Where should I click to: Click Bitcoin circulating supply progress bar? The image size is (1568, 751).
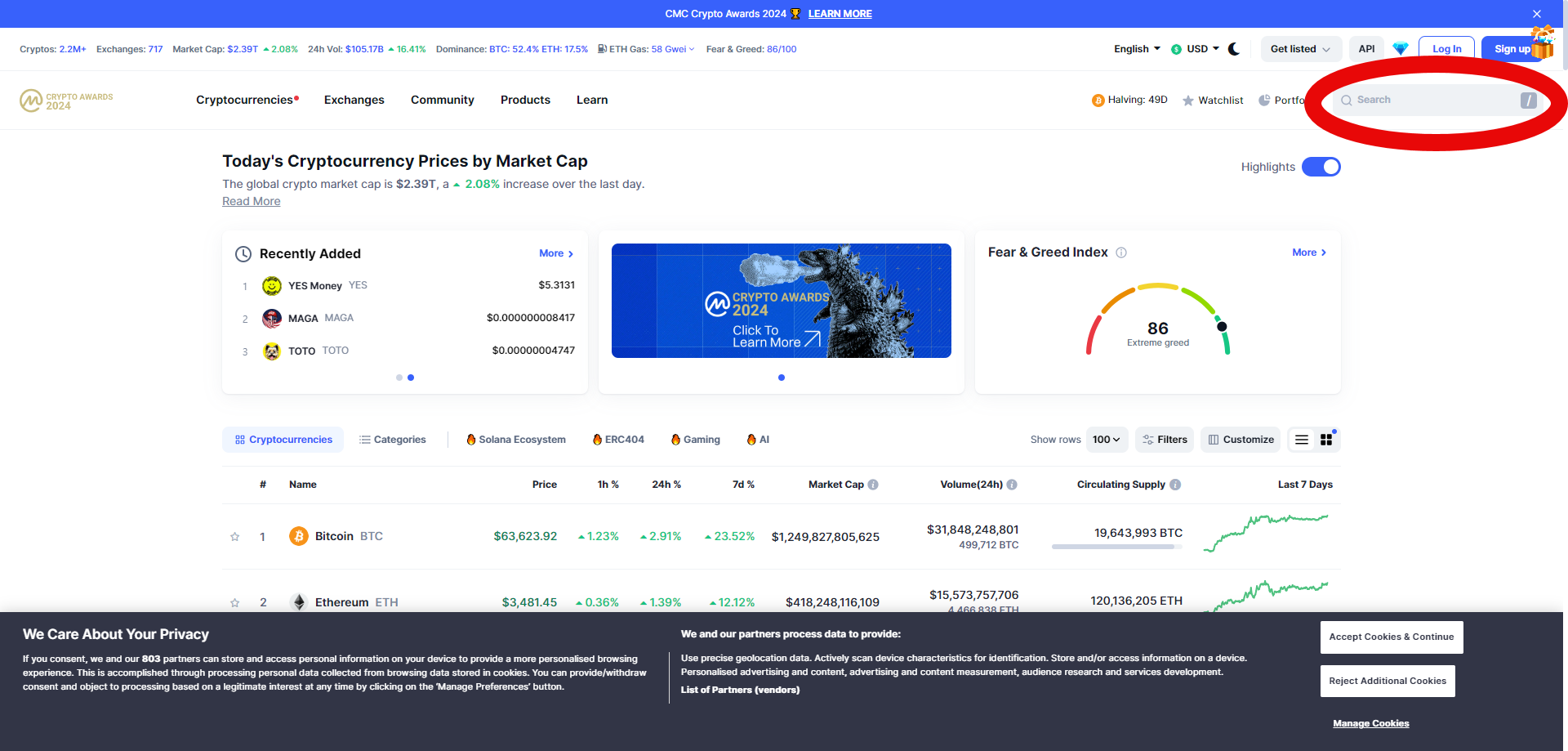[x=1117, y=547]
